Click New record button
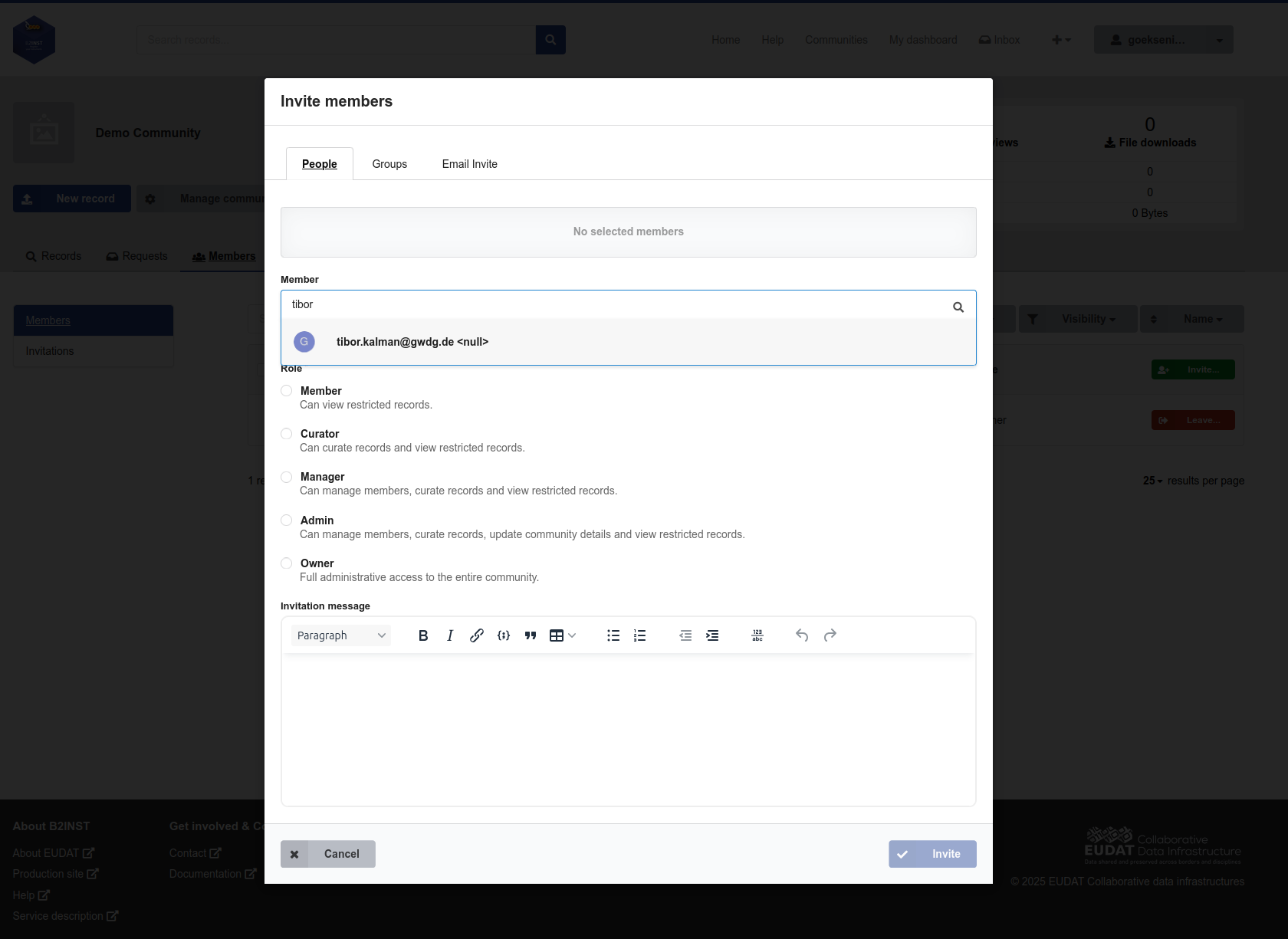This screenshot has height=939, width=1288. (72, 199)
